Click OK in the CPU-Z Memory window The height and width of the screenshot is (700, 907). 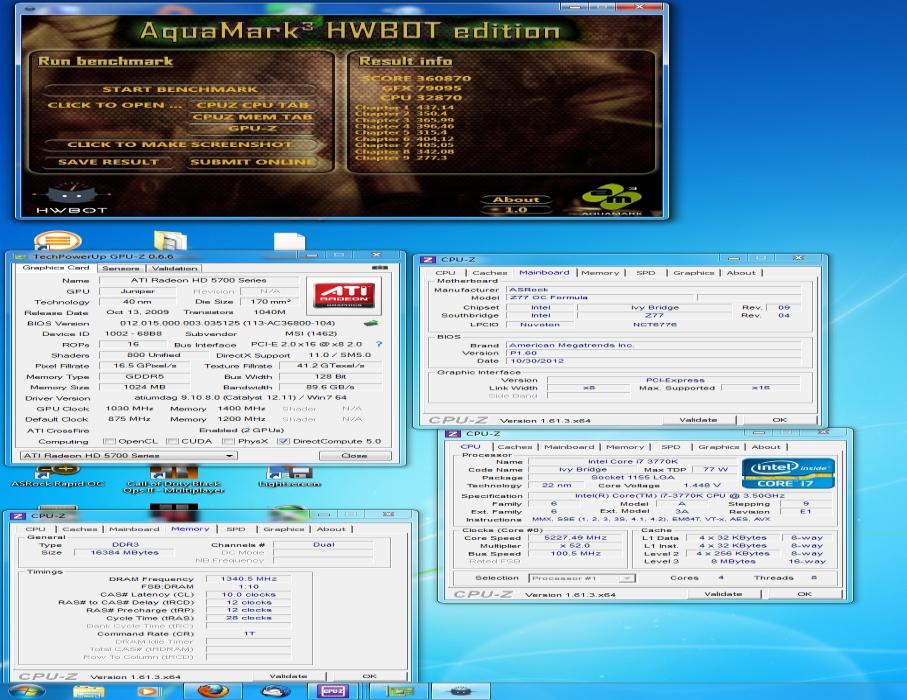pos(369,676)
